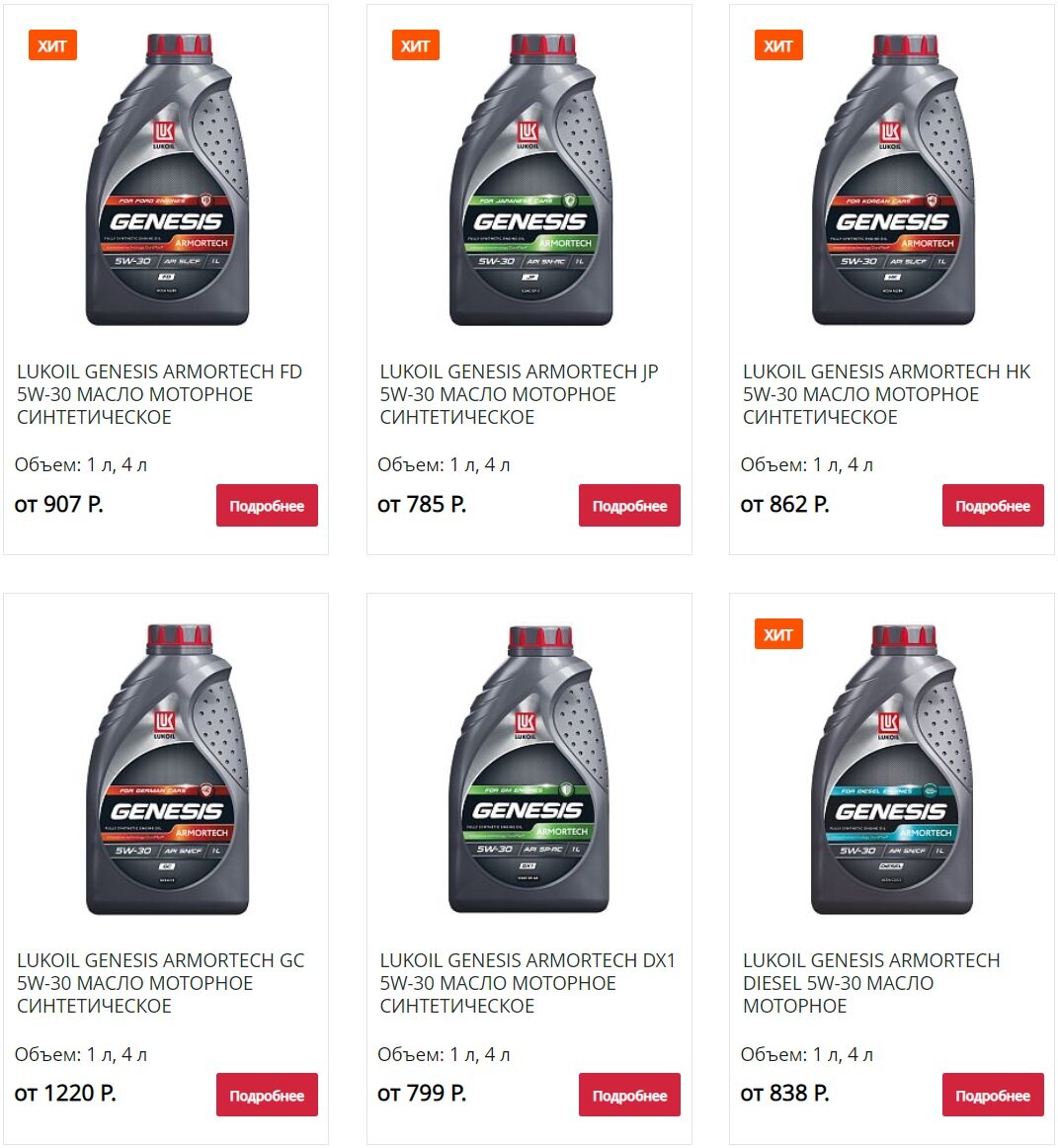Image resolution: width=1058 pixels, height=1148 pixels.
Task: Open the LUKOIL GENESIS ARMORTECH DIESEL title link
Action: tap(871, 983)
